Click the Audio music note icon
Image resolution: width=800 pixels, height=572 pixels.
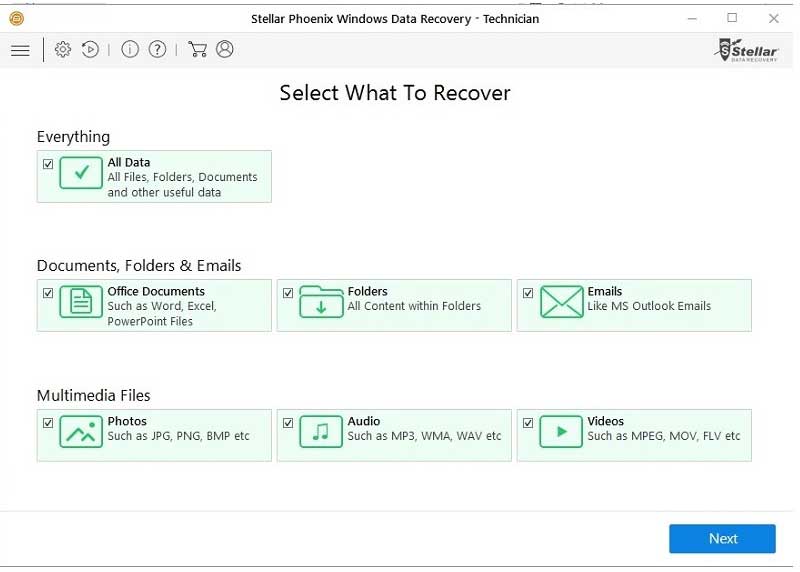pos(321,432)
